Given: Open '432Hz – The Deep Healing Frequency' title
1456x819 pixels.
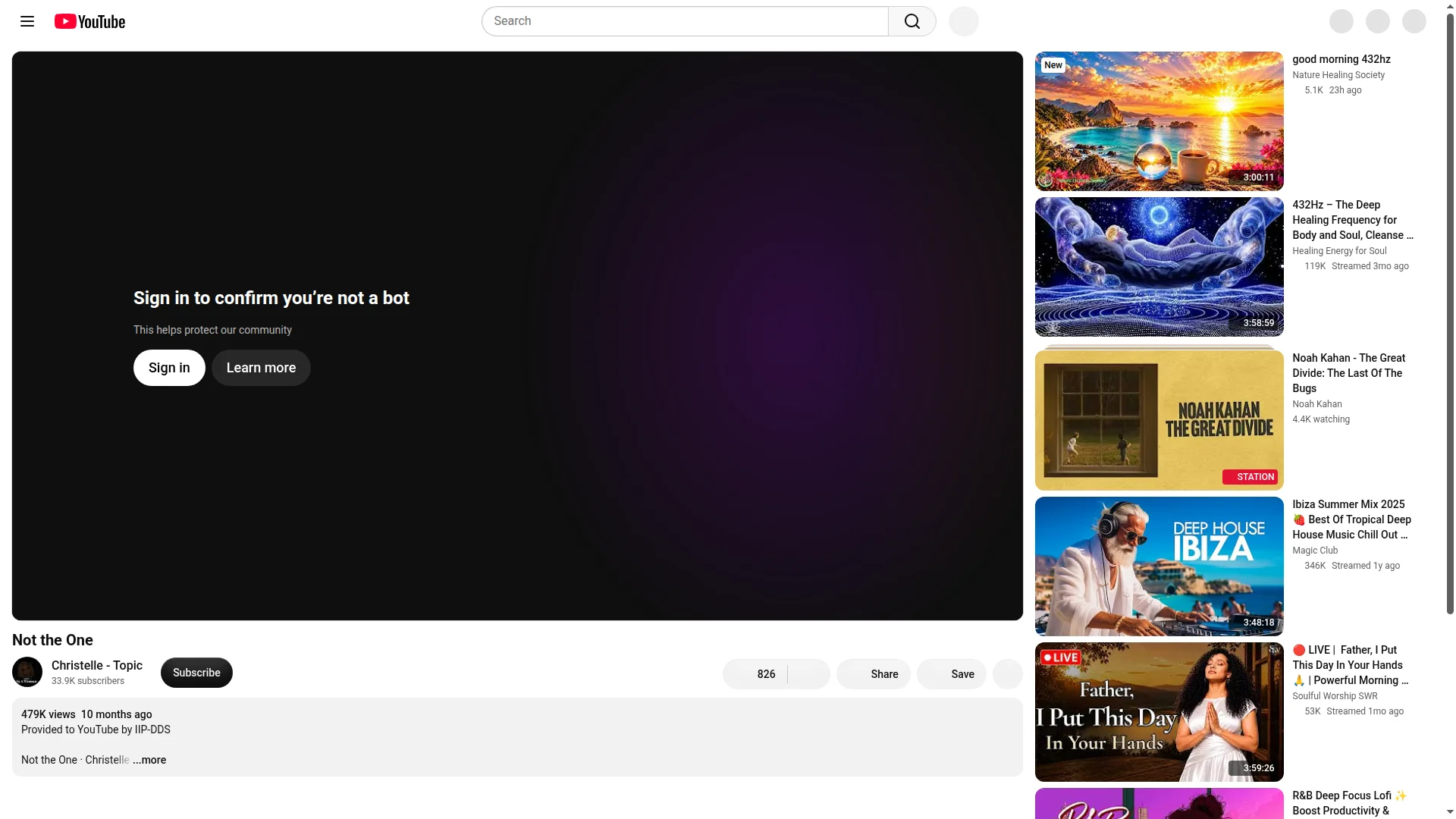Looking at the screenshot, I should [1353, 220].
